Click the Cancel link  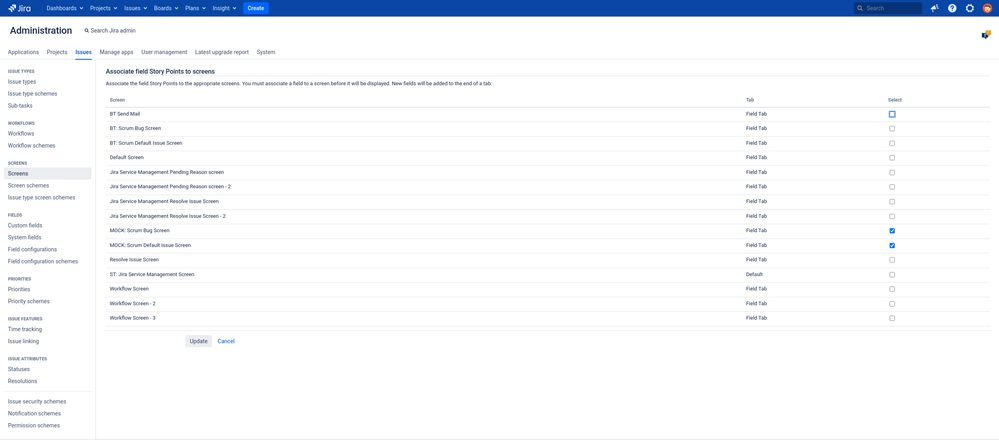coord(226,341)
